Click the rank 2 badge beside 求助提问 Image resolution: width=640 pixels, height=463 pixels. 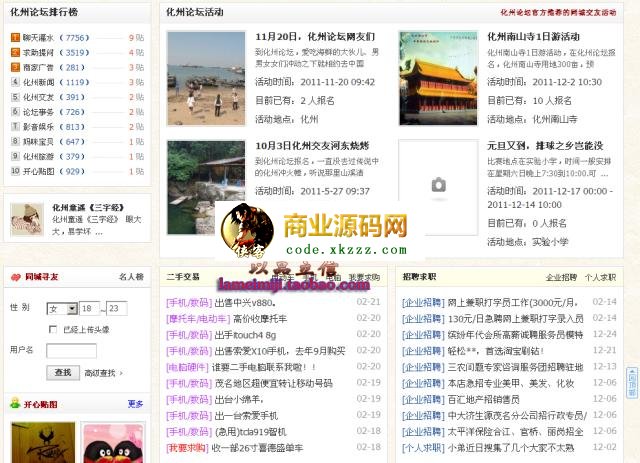pyautogui.click(x=15, y=53)
